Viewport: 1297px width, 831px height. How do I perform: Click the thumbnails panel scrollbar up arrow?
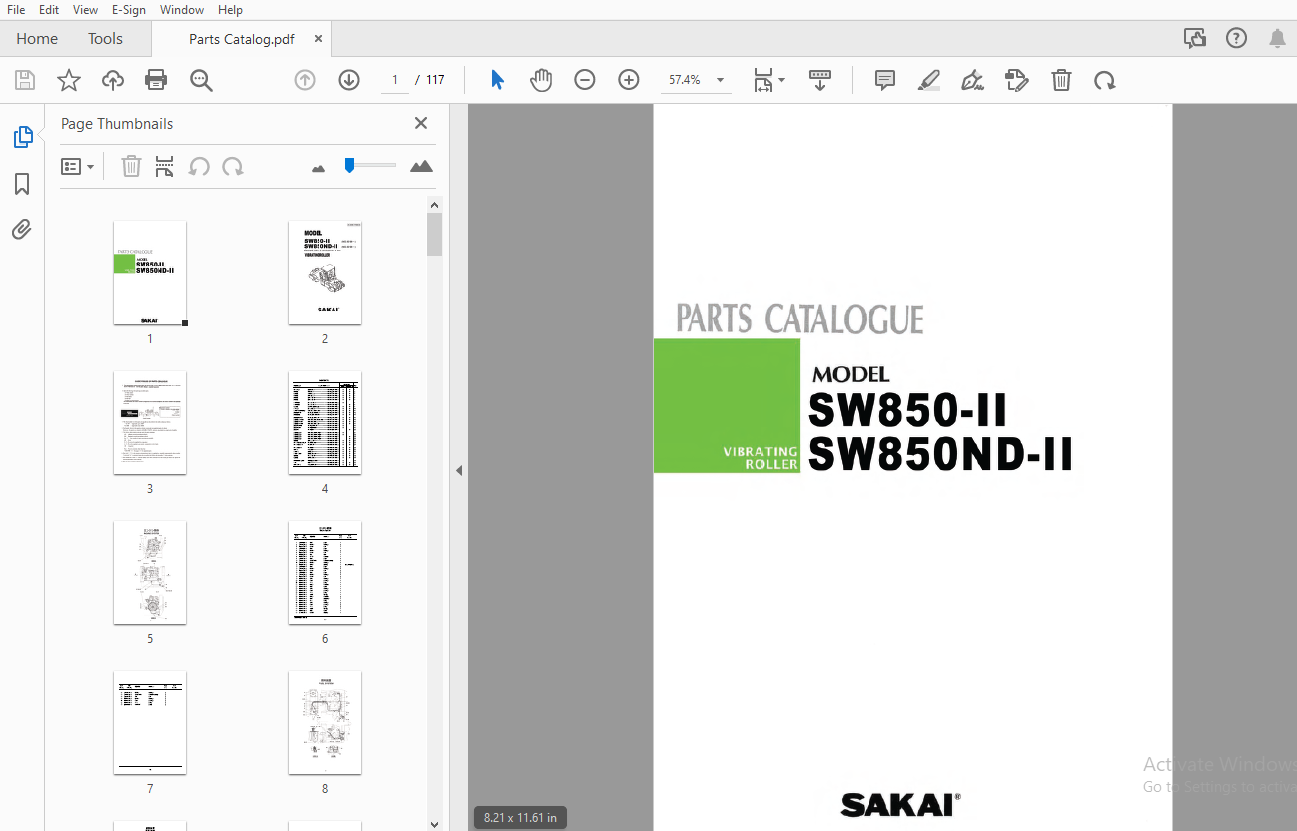pyautogui.click(x=434, y=206)
